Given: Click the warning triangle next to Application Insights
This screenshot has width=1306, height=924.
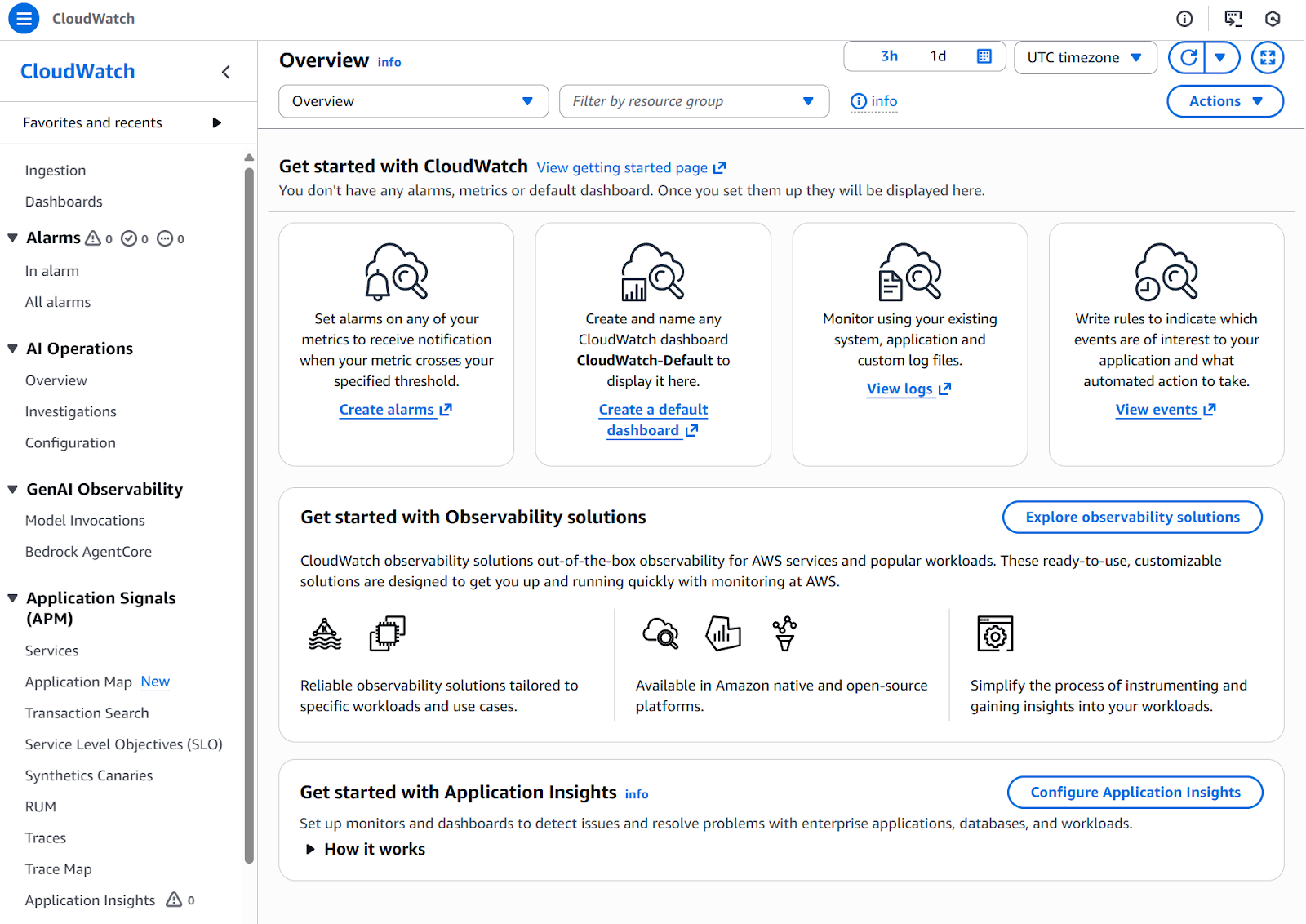Looking at the screenshot, I should (x=175, y=900).
